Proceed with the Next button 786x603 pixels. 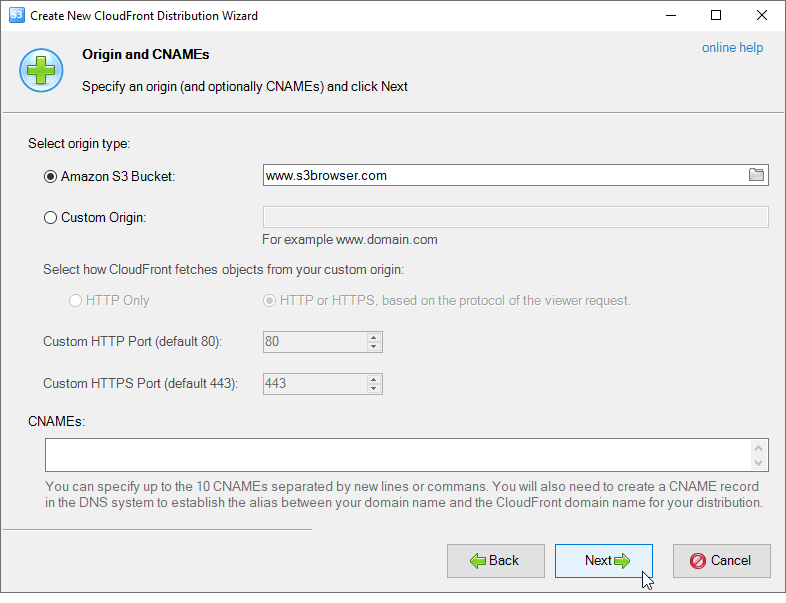pos(604,561)
